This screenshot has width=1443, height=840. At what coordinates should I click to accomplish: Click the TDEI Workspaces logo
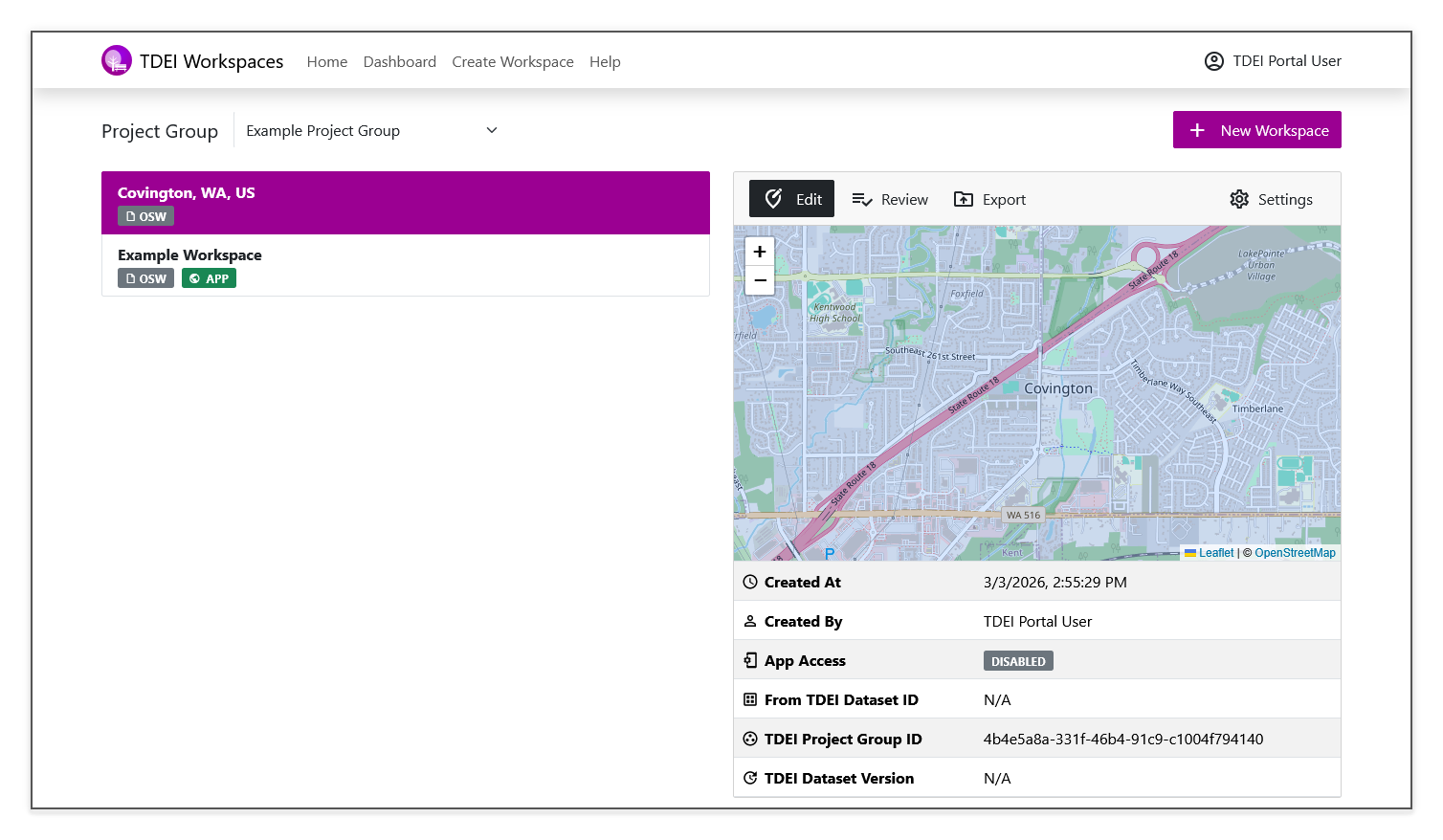[117, 59]
